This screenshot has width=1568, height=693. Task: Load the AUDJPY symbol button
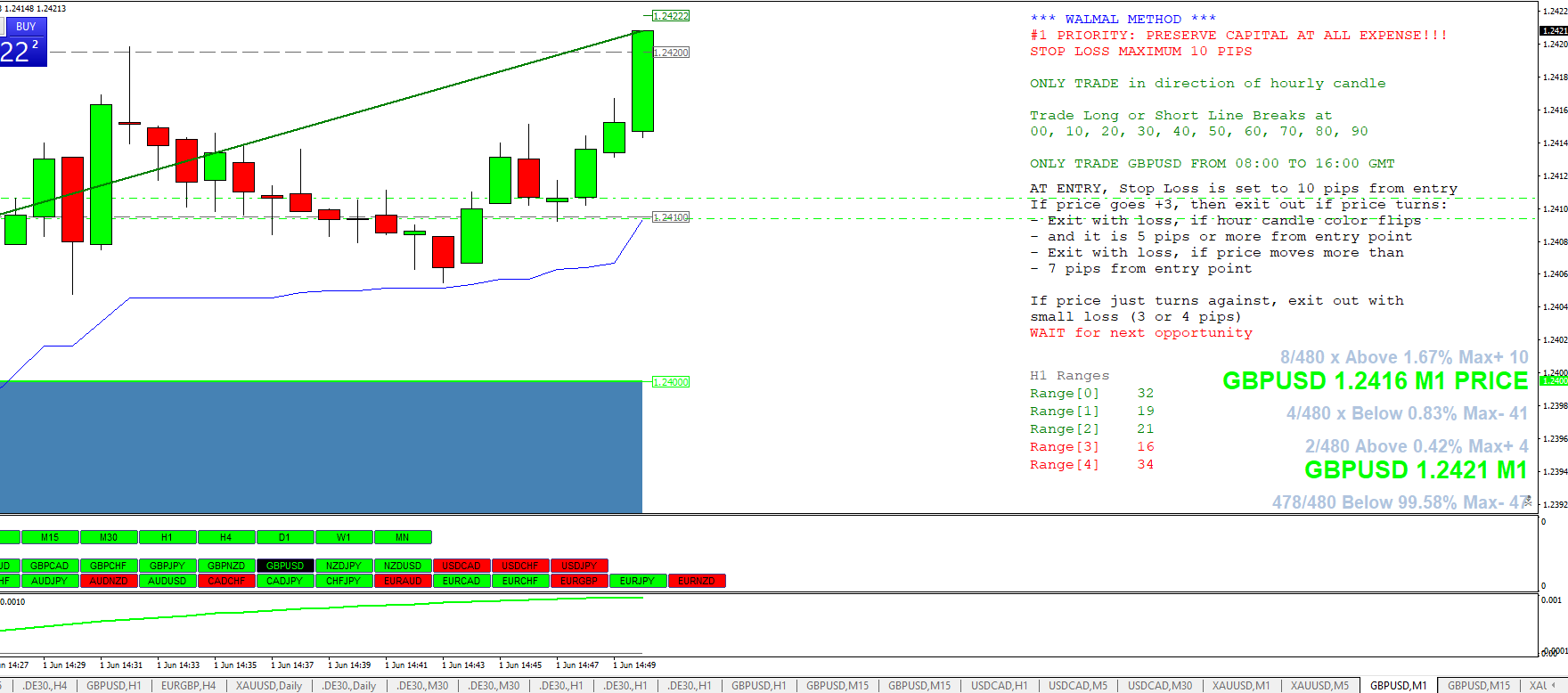point(50,581)
